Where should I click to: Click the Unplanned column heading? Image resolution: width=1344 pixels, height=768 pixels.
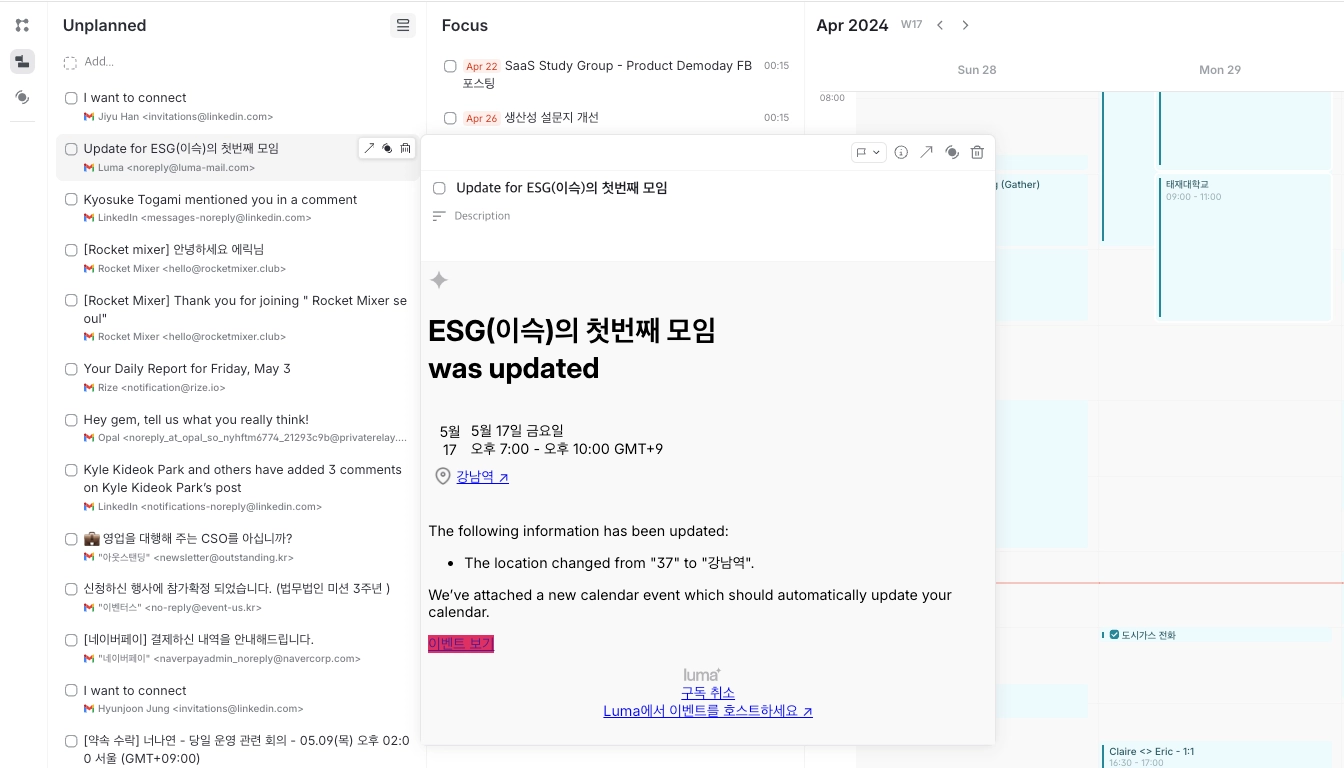[x=104, y=25]
